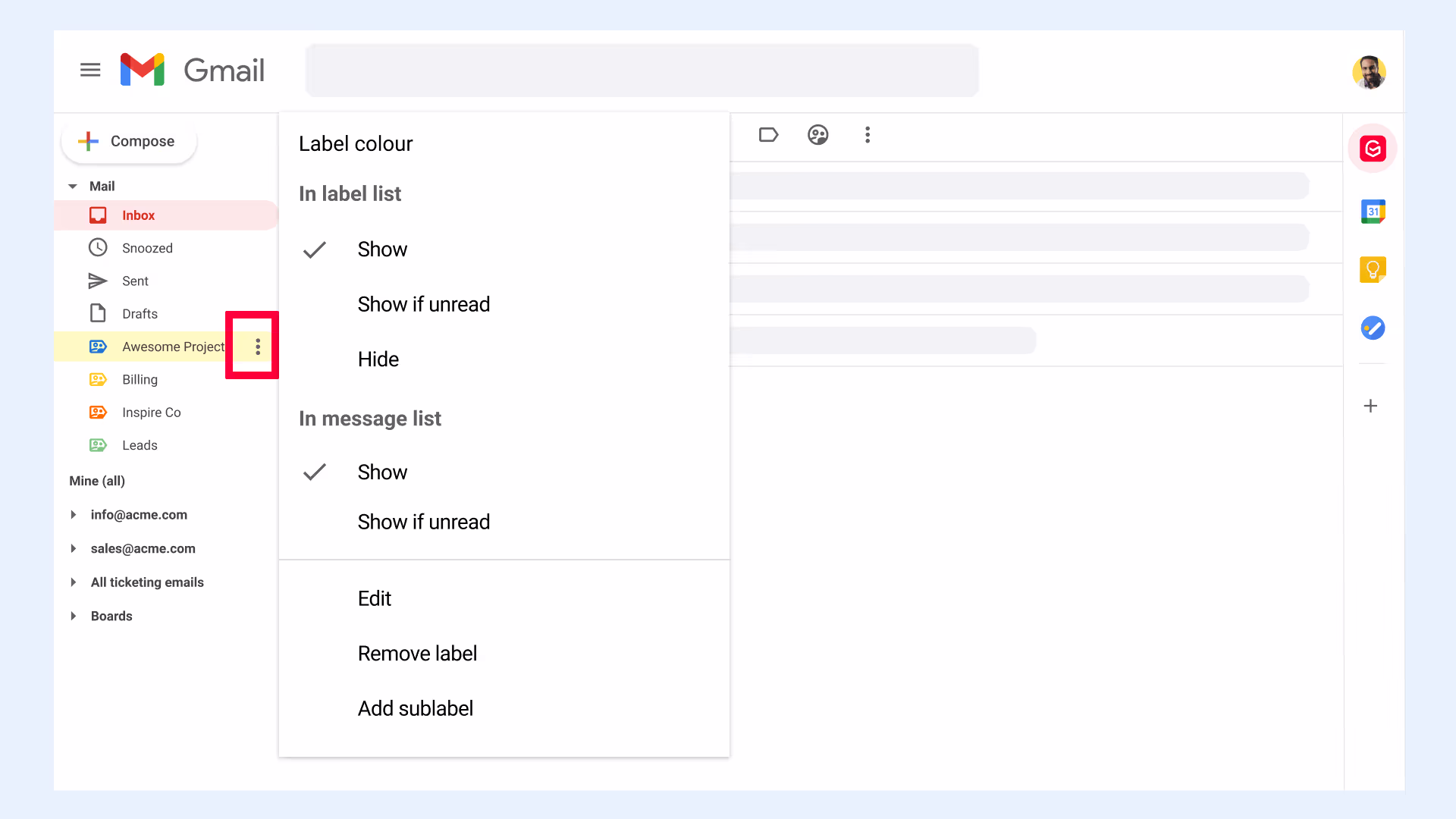Image resolution: width=1456 pixels, height=819 pixels.
Task: Click the plus to get add-ons
Action: 1370,406
